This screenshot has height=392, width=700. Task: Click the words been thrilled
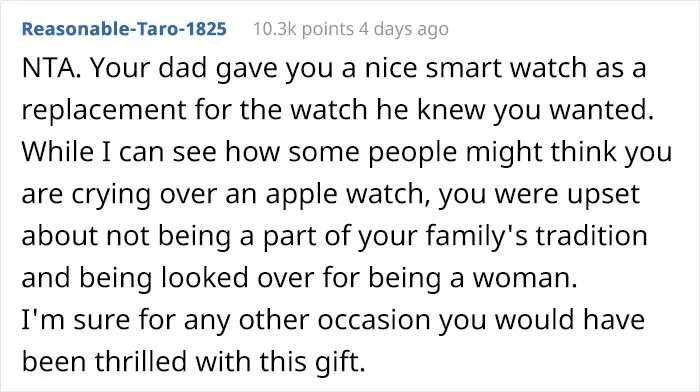104,362
